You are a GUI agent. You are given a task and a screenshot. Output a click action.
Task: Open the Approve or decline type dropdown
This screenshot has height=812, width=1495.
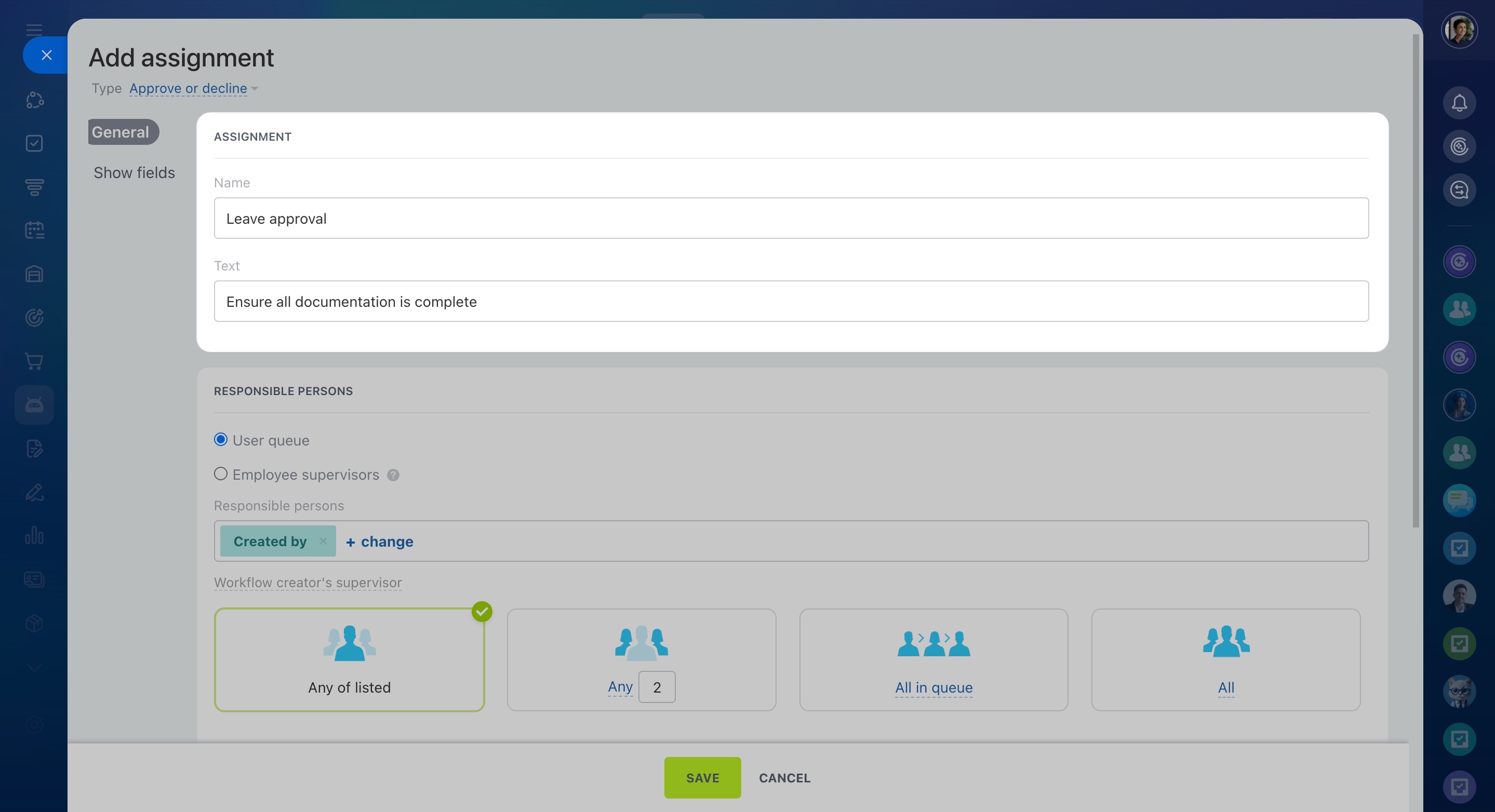point(193,88)
